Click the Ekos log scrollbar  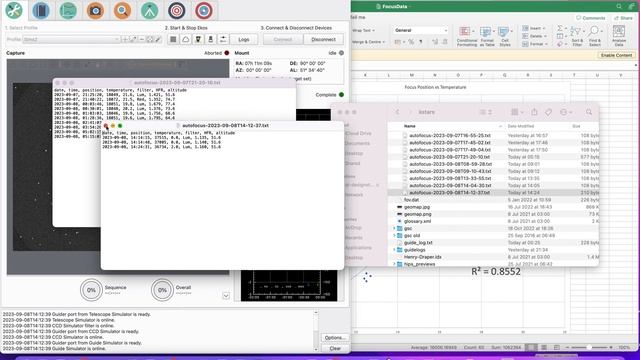[x=316, y=331]
